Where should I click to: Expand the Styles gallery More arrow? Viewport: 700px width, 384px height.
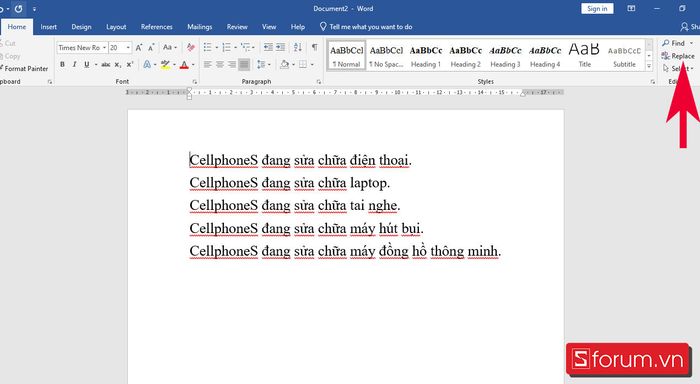click(649, 66)
